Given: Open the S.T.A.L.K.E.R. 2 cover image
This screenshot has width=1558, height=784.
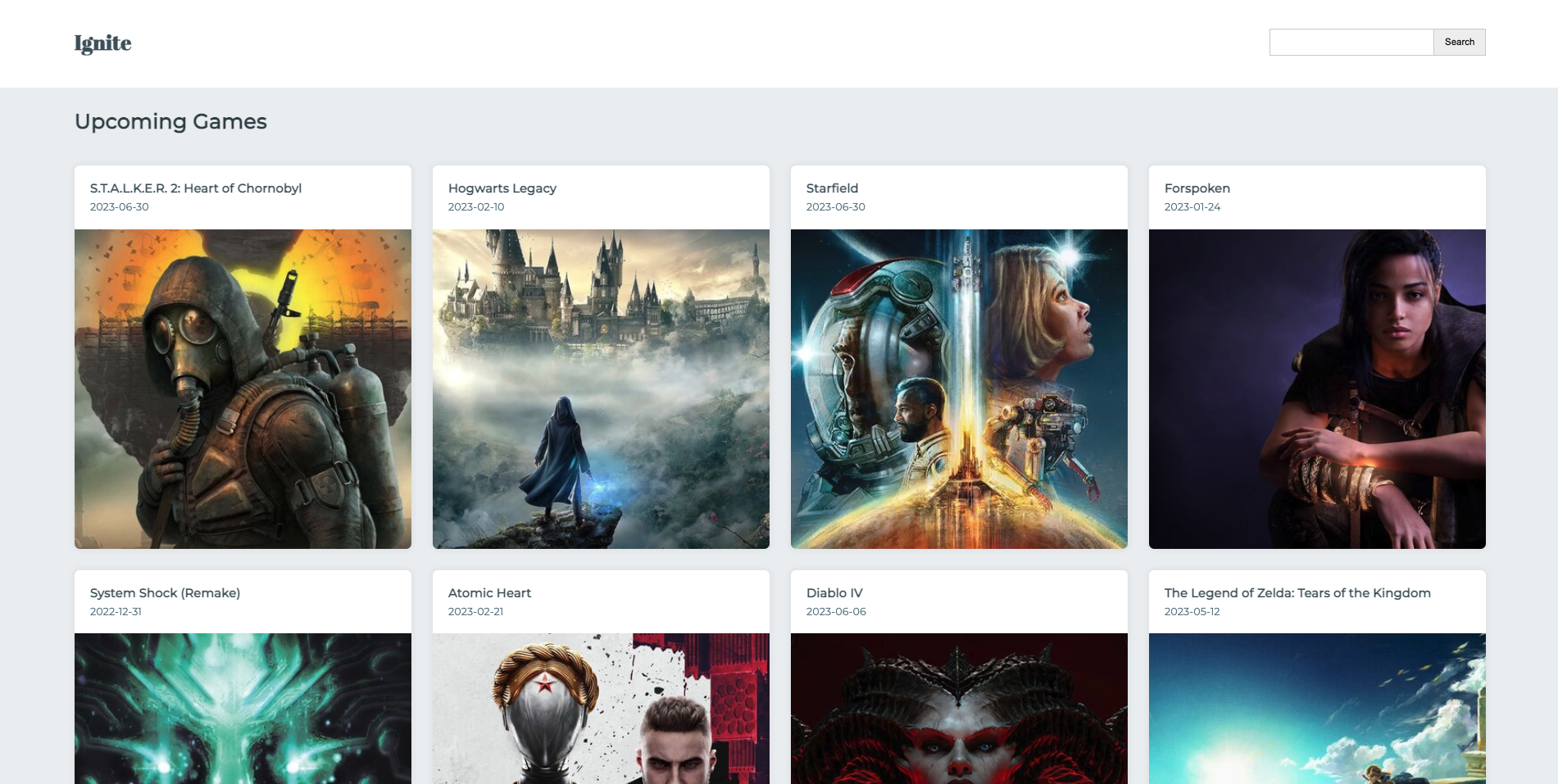Looking at the screenshot, I should click(x=243, y=389).
